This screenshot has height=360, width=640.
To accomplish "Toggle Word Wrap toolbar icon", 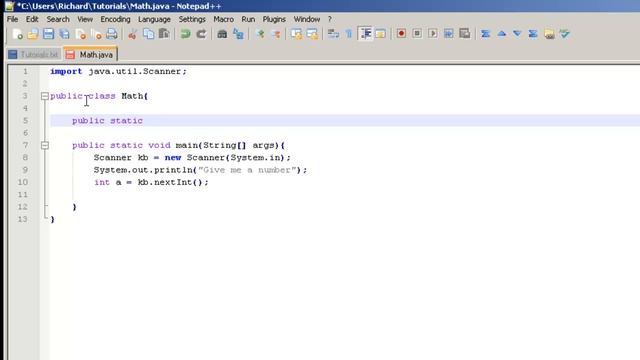I will click(x=333, y=34).
